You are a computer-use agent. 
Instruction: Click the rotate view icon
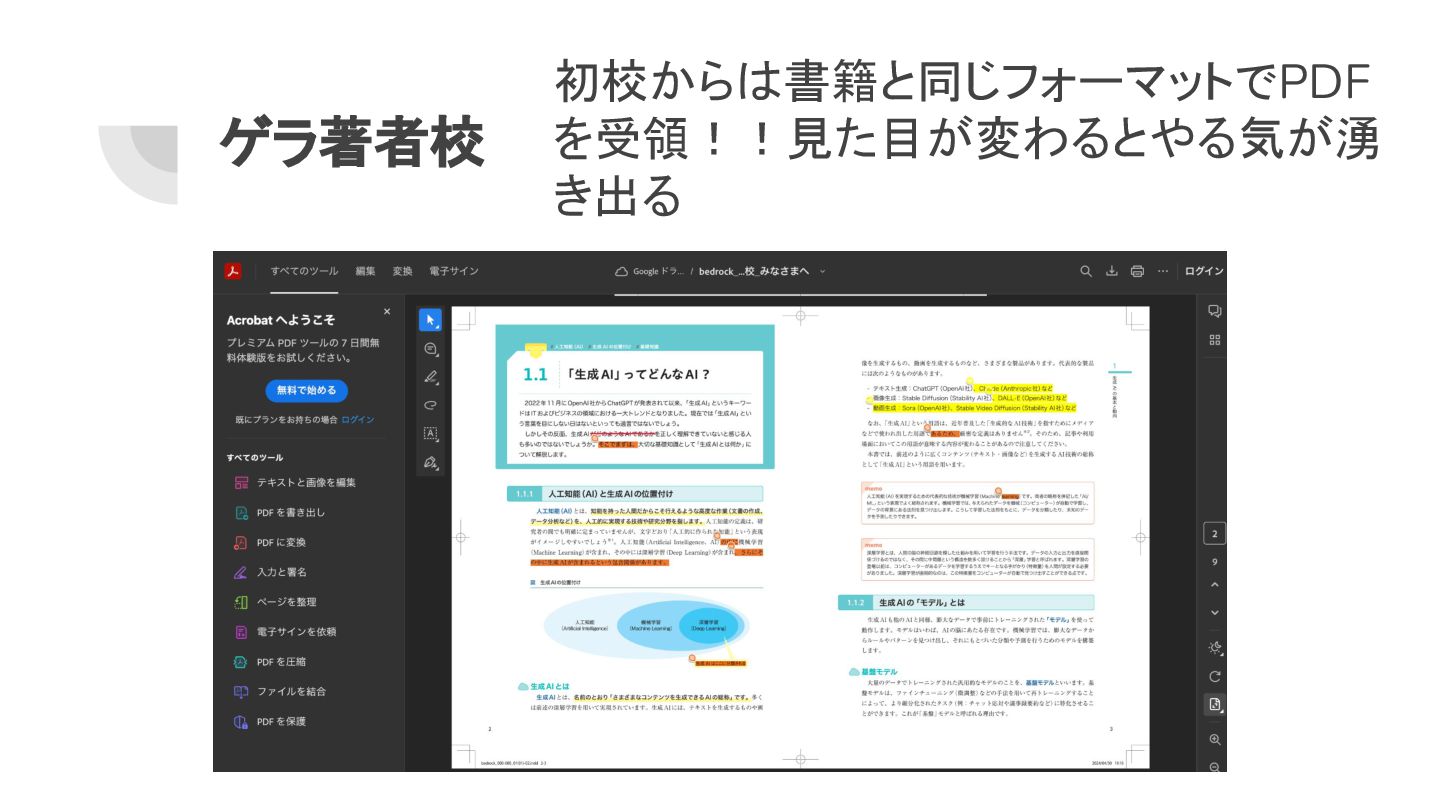coord(1215,676)
